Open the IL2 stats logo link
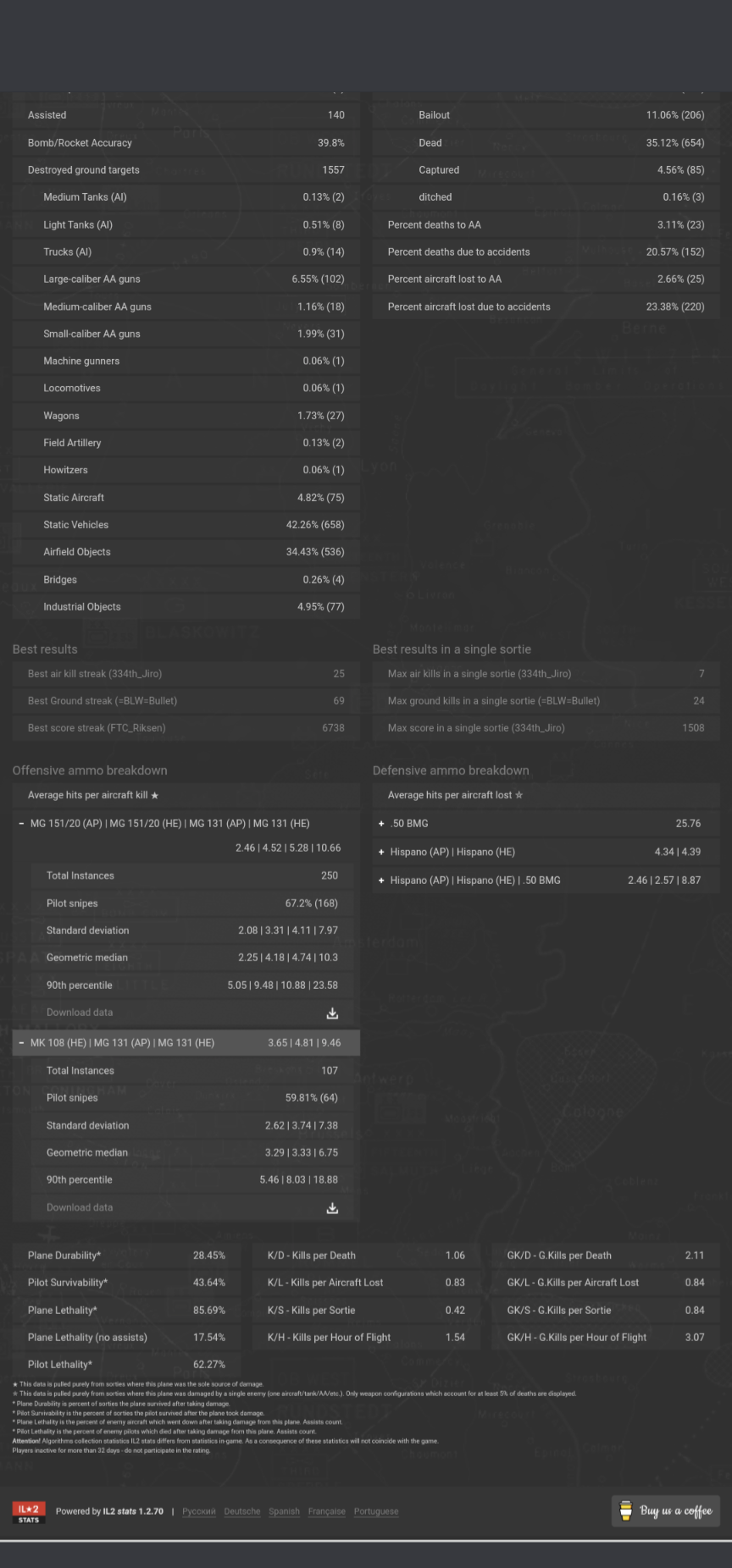This screenshot has height=1568, width=732. tap(29, 1512)
